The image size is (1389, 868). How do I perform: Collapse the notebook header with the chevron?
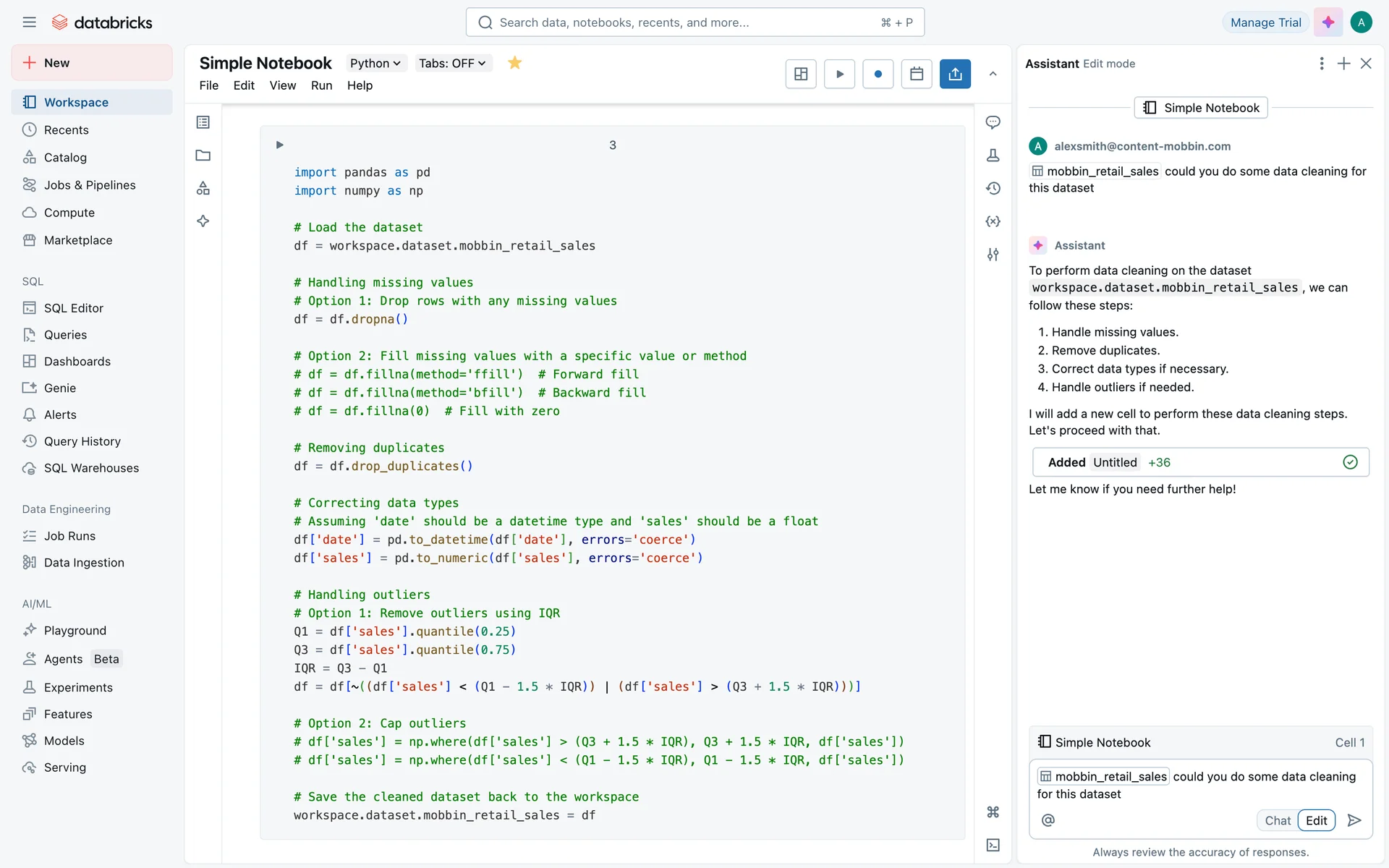[x=993, y=74]
